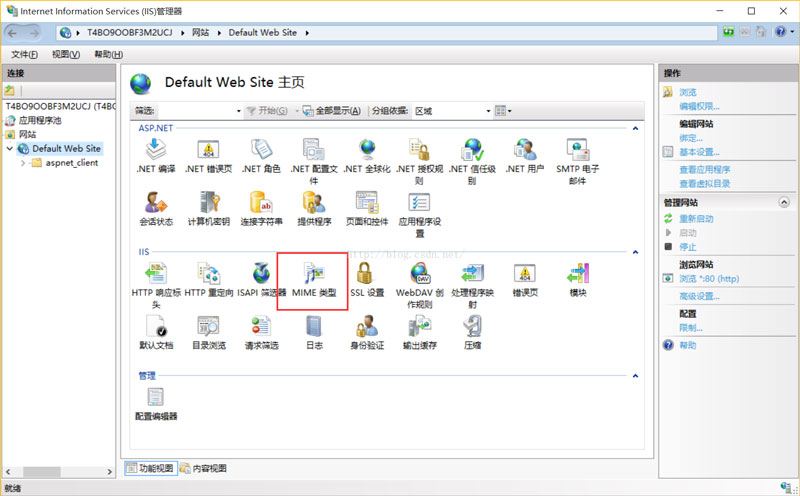The height and width of the screenshot is (496, 800).
Task: Open the 筛选 filter dropdown arrow
Action: click(x=238, y=111)
